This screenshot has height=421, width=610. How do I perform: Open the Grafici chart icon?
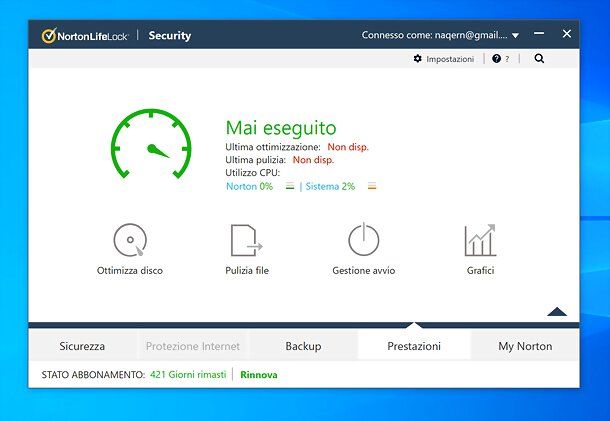click(x=480, y=240)
